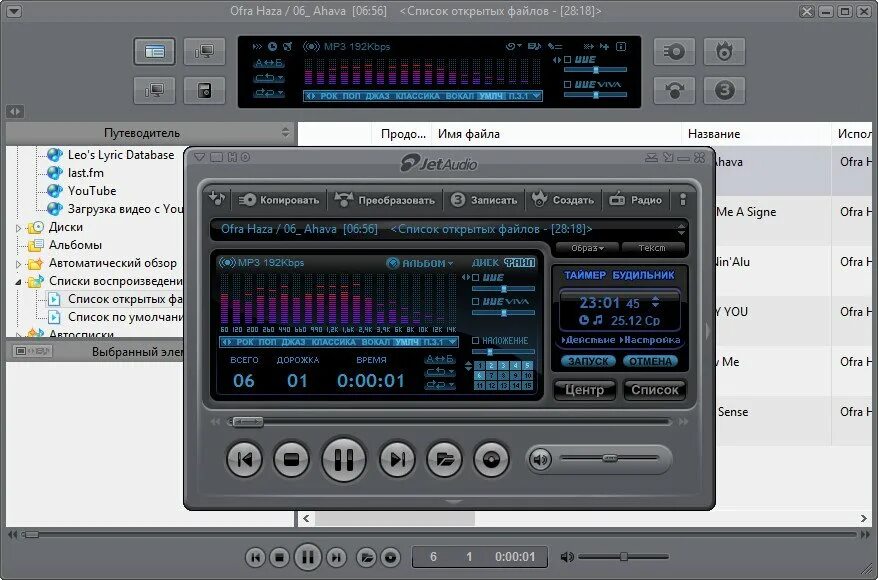Click the portable player device icon in main window
Screen dimensions: 878x580
point(204,90)
